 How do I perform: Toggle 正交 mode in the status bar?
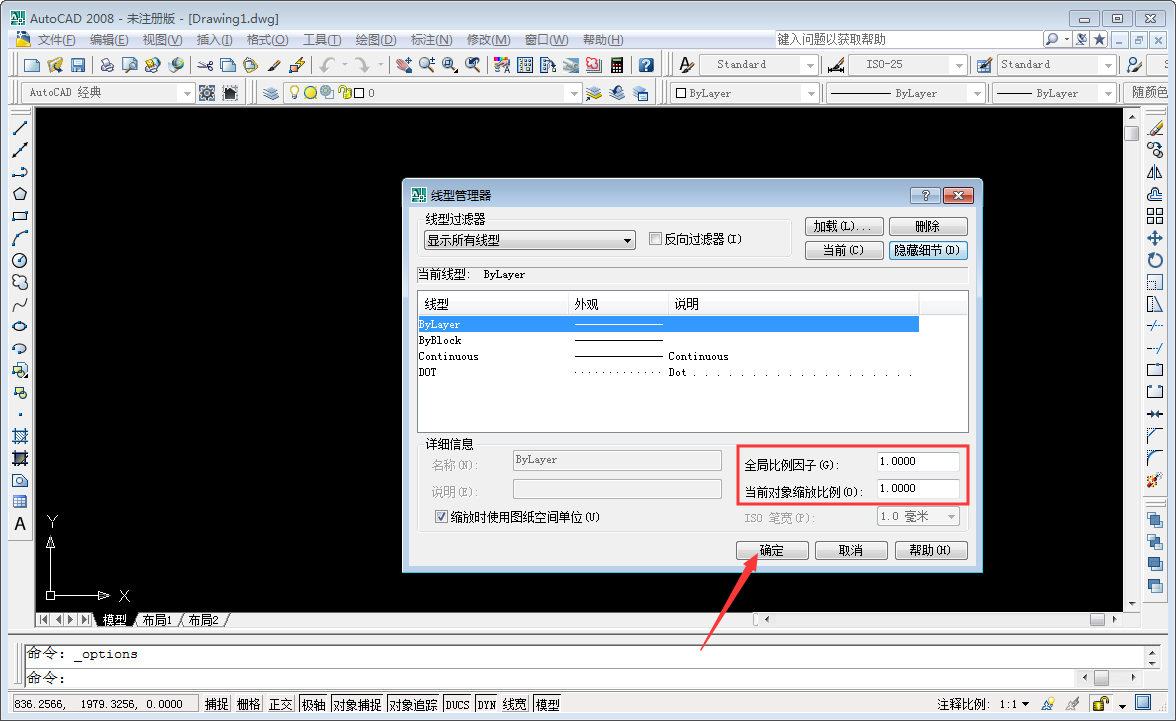pos(282,703)
